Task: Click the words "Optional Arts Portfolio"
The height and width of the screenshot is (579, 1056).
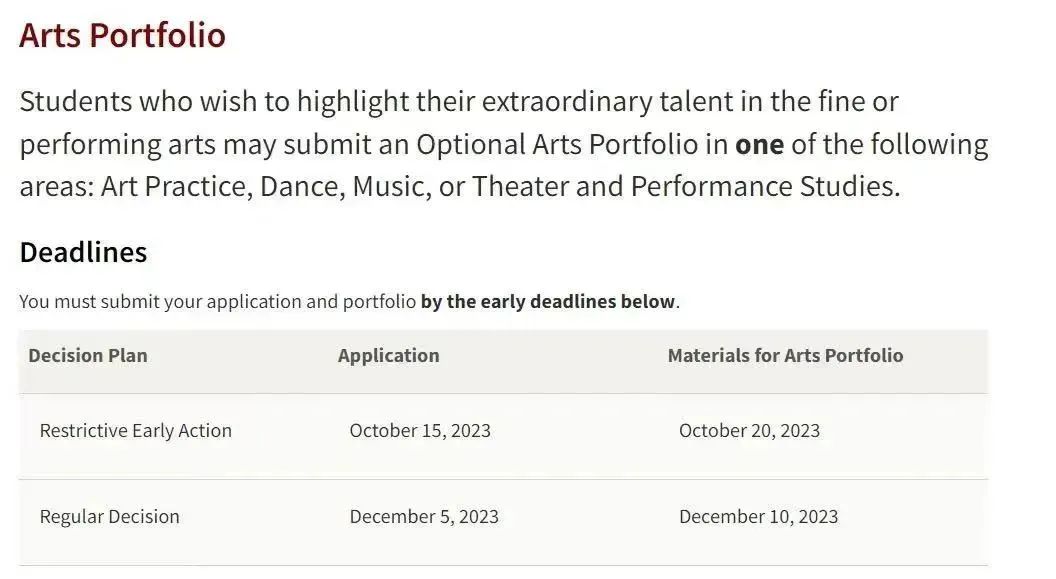Action: (557, 145)
